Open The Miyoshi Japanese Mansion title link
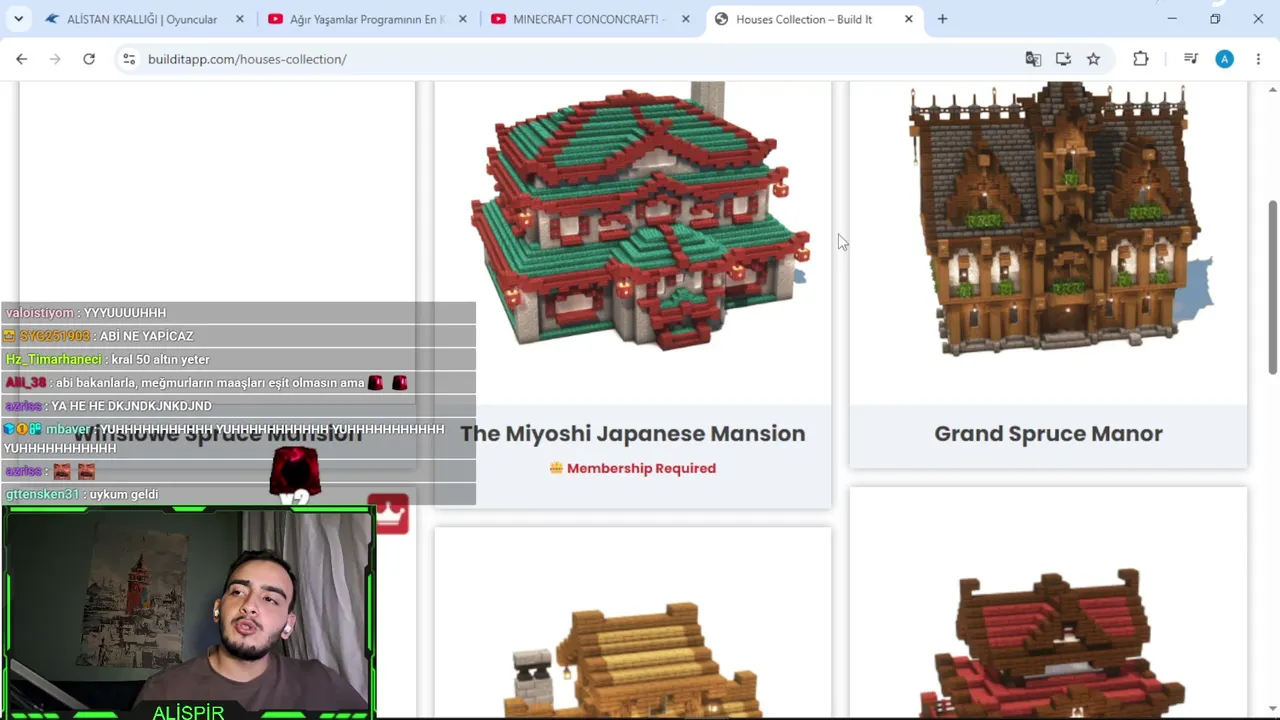 (x=632, y=433)
